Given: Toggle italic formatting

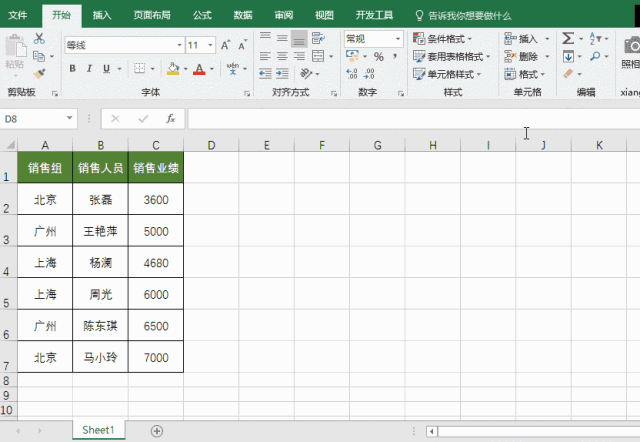Looking at the screenshot, I should 89,69.
